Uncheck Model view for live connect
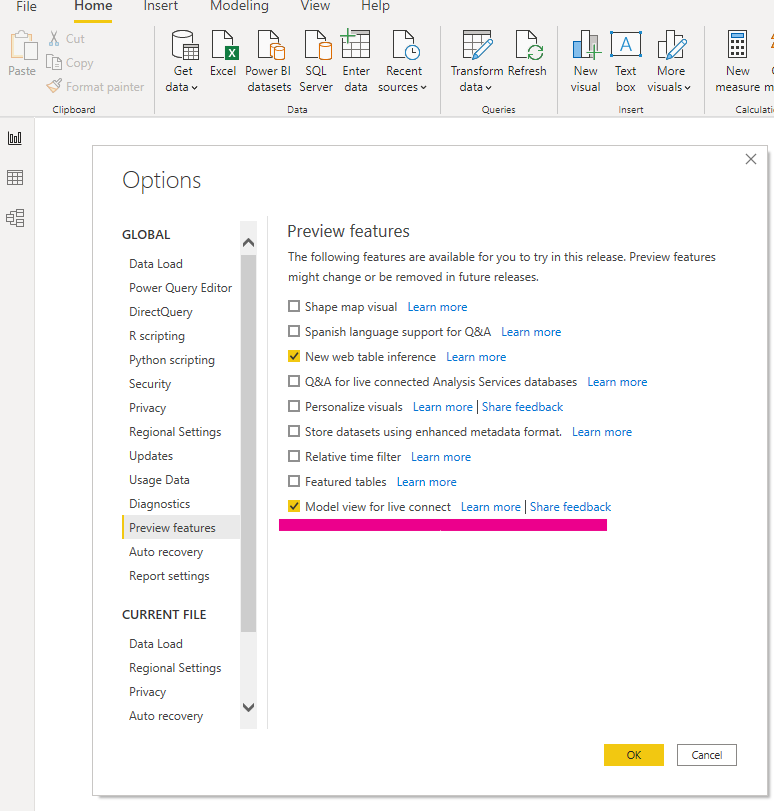Image resolution: width=774 pixels, height=811 pixels. 294,506
